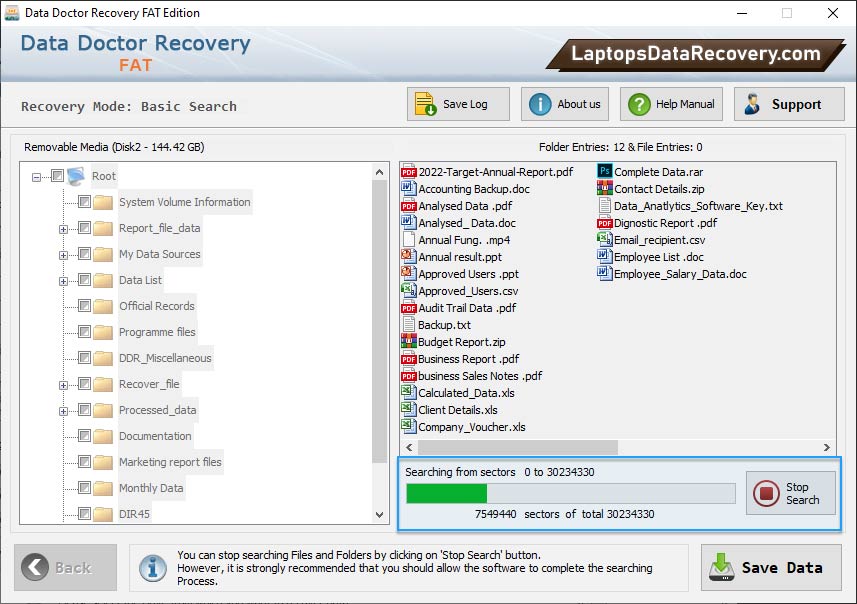Tick the DDR_Miscellaneous checkbox

[x=84, y=357]
